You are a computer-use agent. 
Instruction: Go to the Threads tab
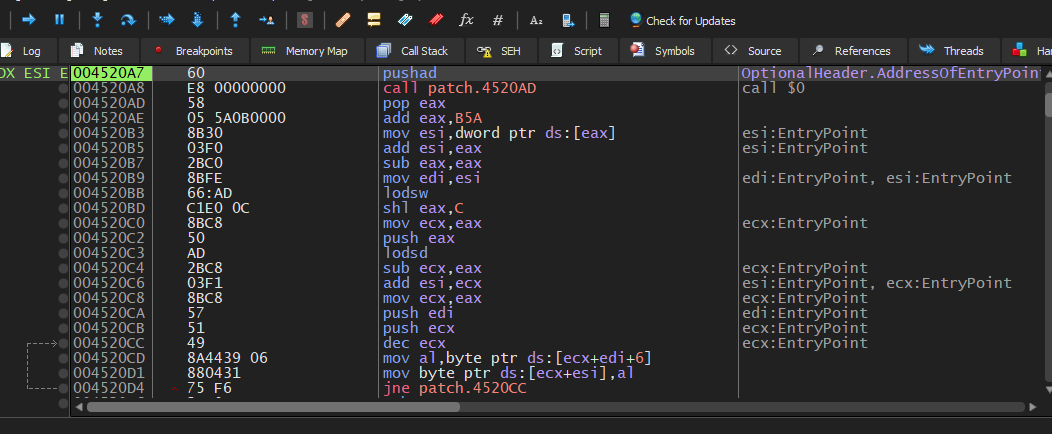[x=953, y=51]
